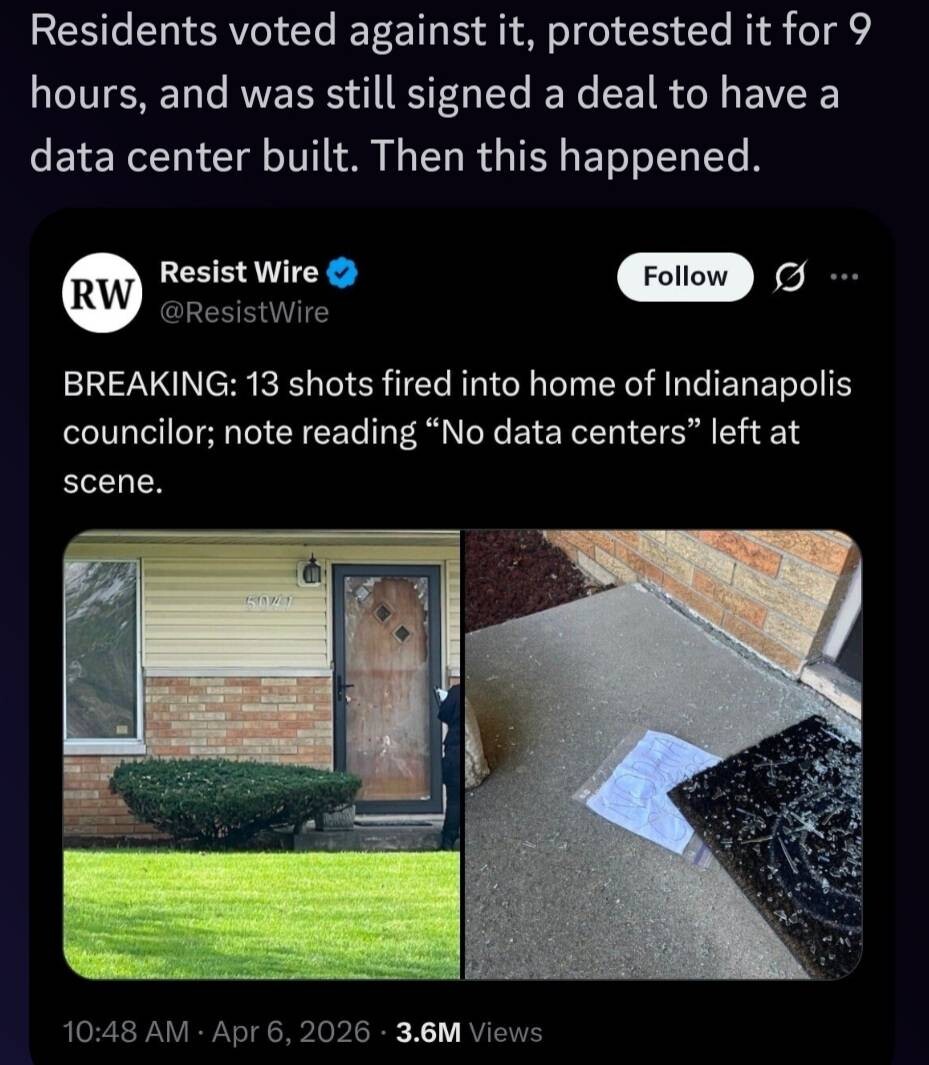Open the porch note photo

663,755
